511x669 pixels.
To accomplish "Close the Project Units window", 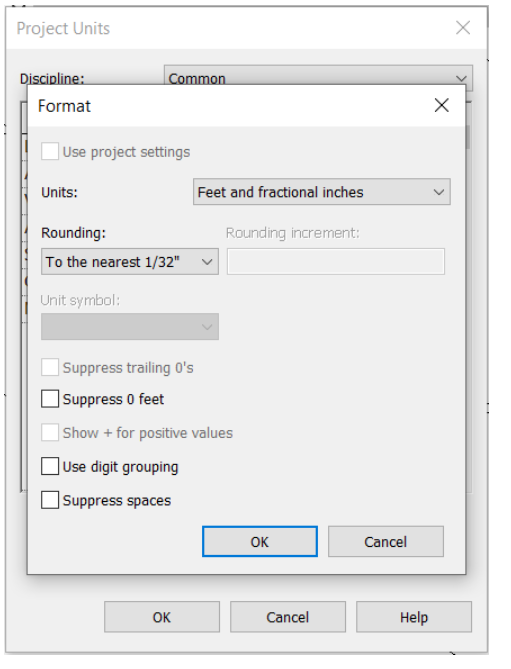I will 463,28.
